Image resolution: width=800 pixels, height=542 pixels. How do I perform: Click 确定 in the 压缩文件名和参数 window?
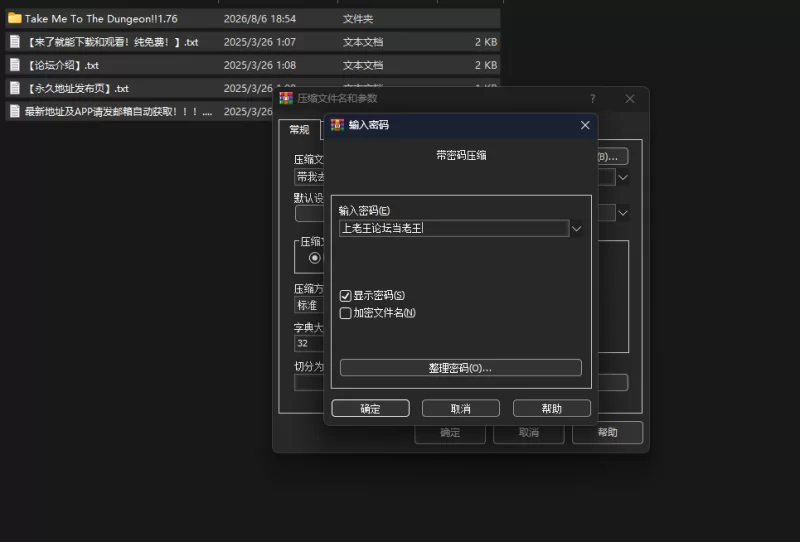click(x=450, y=433)
